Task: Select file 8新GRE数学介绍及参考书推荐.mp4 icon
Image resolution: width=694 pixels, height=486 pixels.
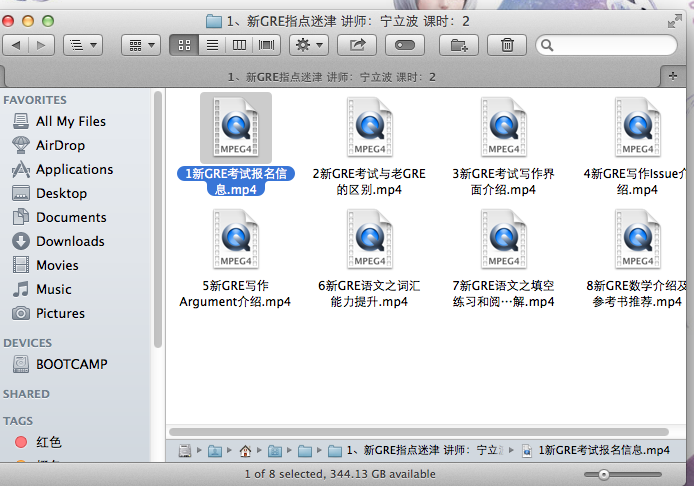Action: [x=637, y=239]
